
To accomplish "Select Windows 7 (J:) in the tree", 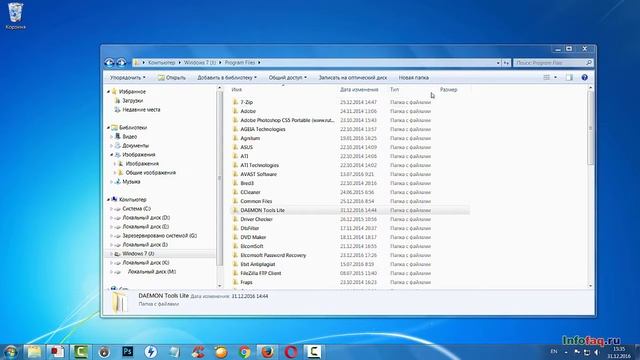I will click(138, 253).
